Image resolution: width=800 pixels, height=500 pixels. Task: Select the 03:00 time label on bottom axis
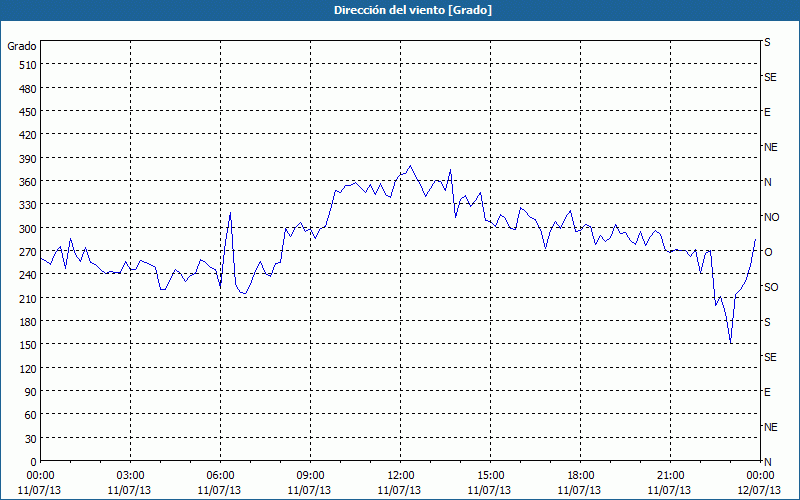tap(131, 476)
